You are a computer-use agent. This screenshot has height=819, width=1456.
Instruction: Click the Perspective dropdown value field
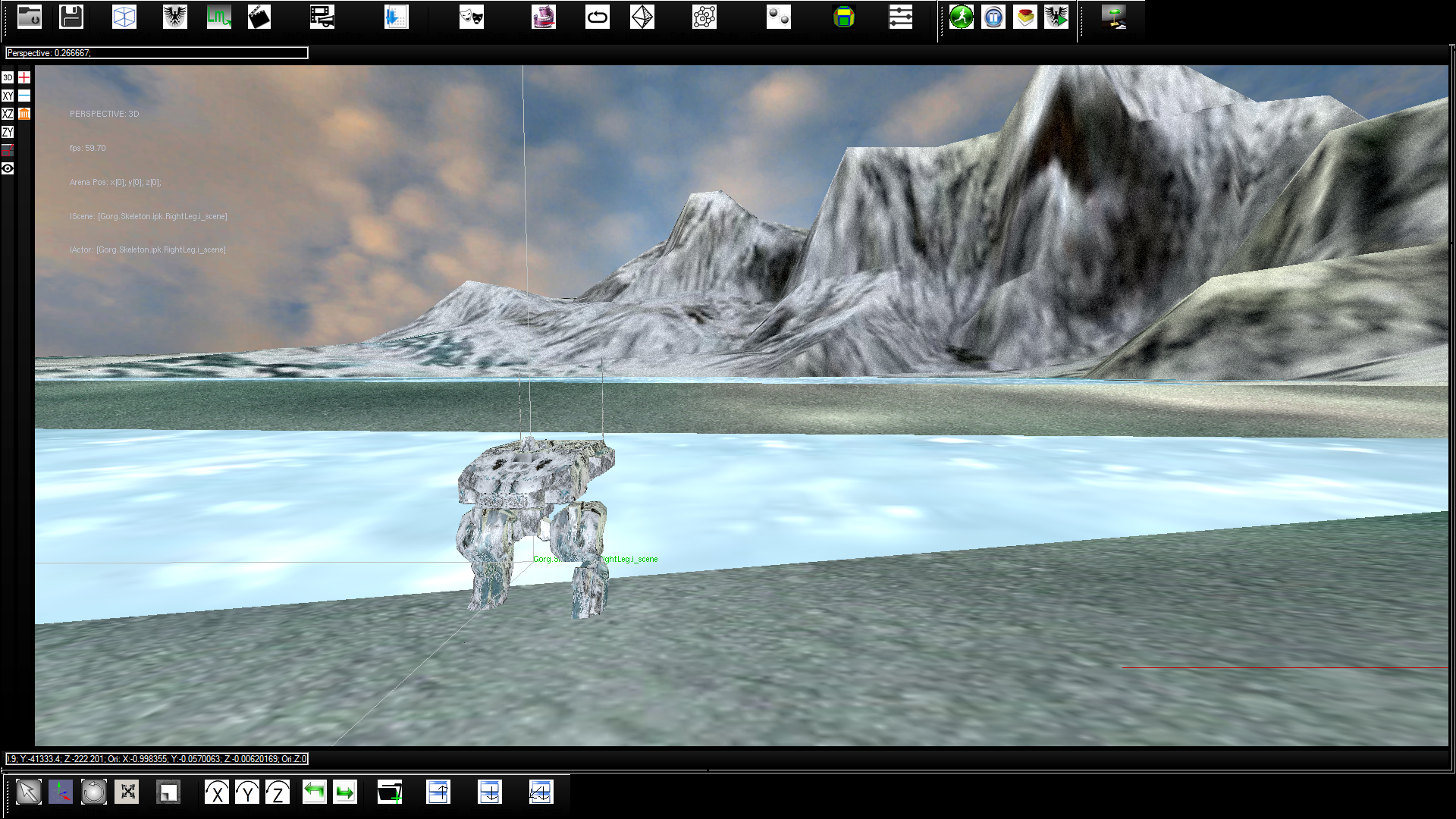coord(156,52)
